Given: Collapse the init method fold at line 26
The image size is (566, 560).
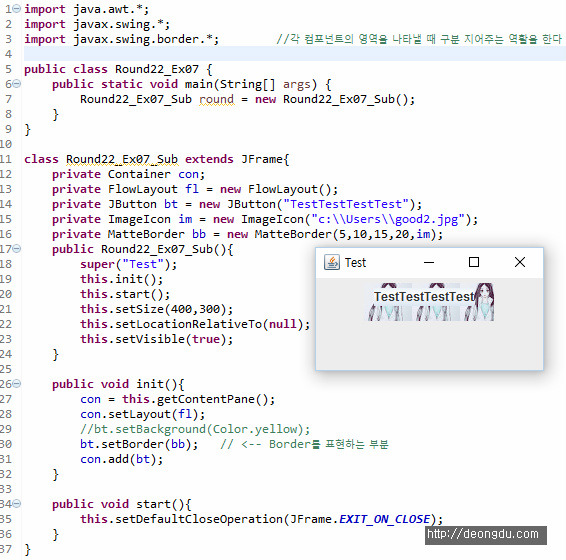Looking at the screenshot, I should (17, 384).
